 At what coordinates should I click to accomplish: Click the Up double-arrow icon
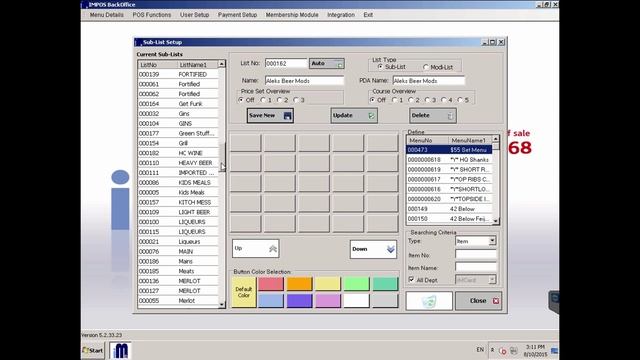click(273, 248)
